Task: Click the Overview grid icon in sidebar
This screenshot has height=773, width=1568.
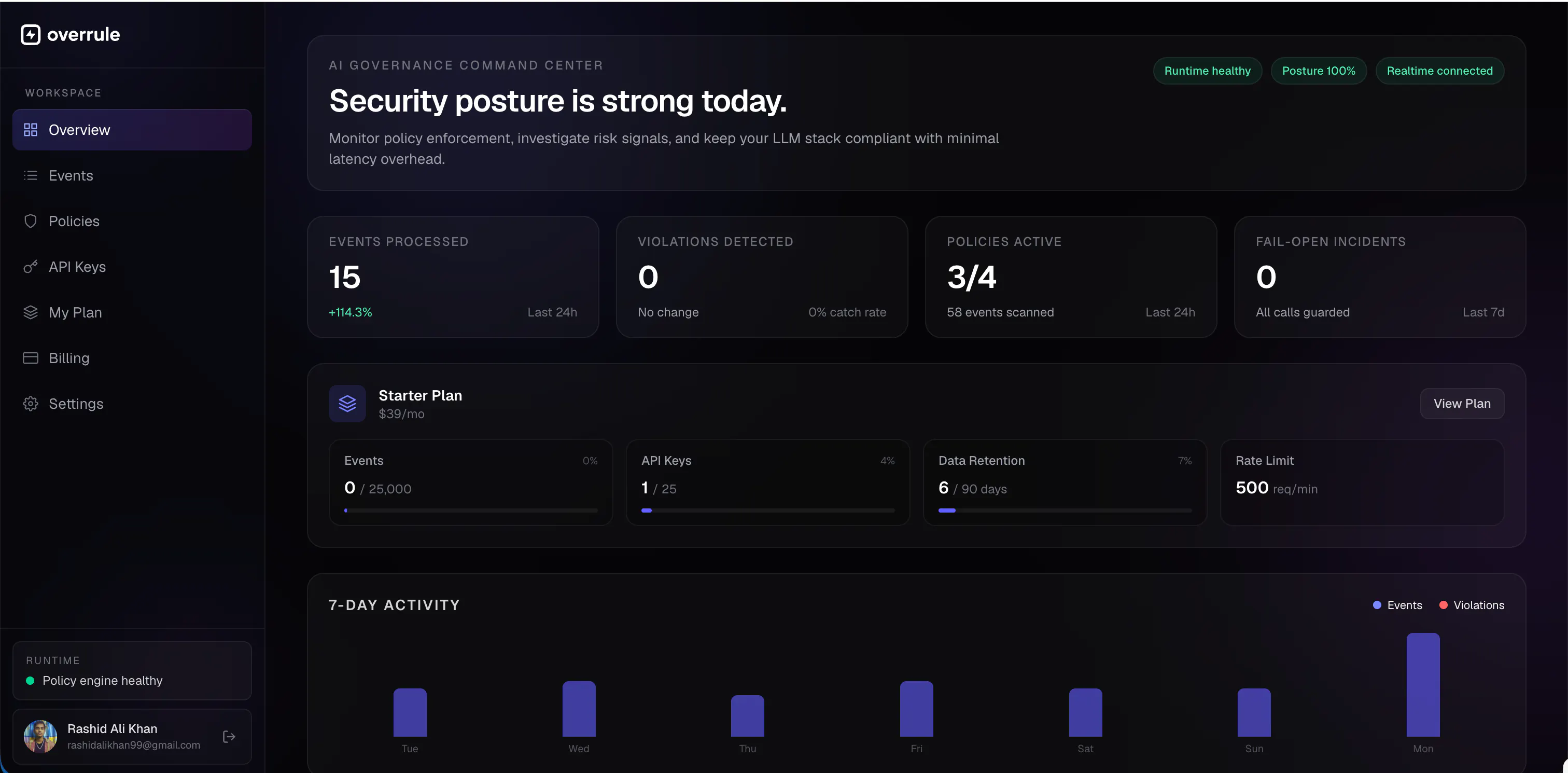Action: (x=31, y=130)
